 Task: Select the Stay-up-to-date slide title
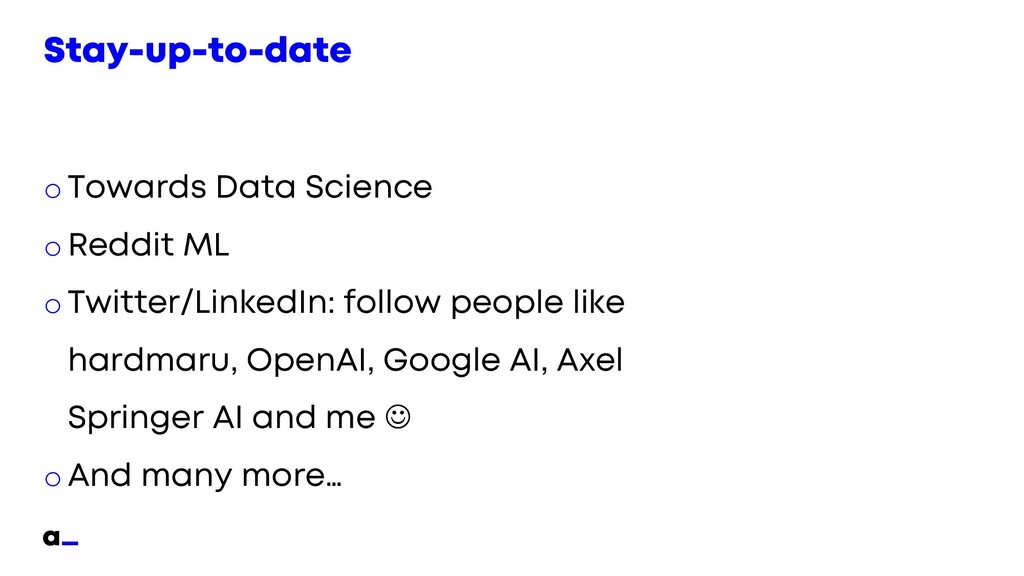pos(197,51)
